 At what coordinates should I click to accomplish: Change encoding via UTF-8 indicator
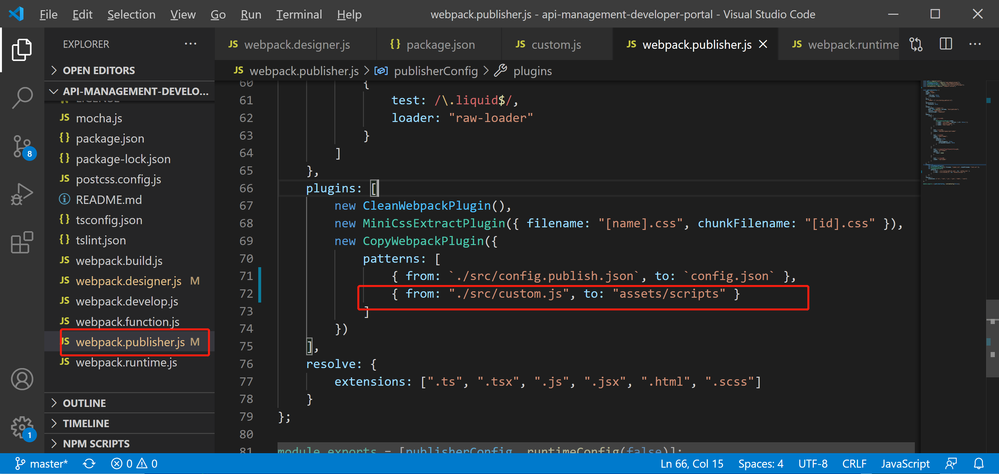812,464
